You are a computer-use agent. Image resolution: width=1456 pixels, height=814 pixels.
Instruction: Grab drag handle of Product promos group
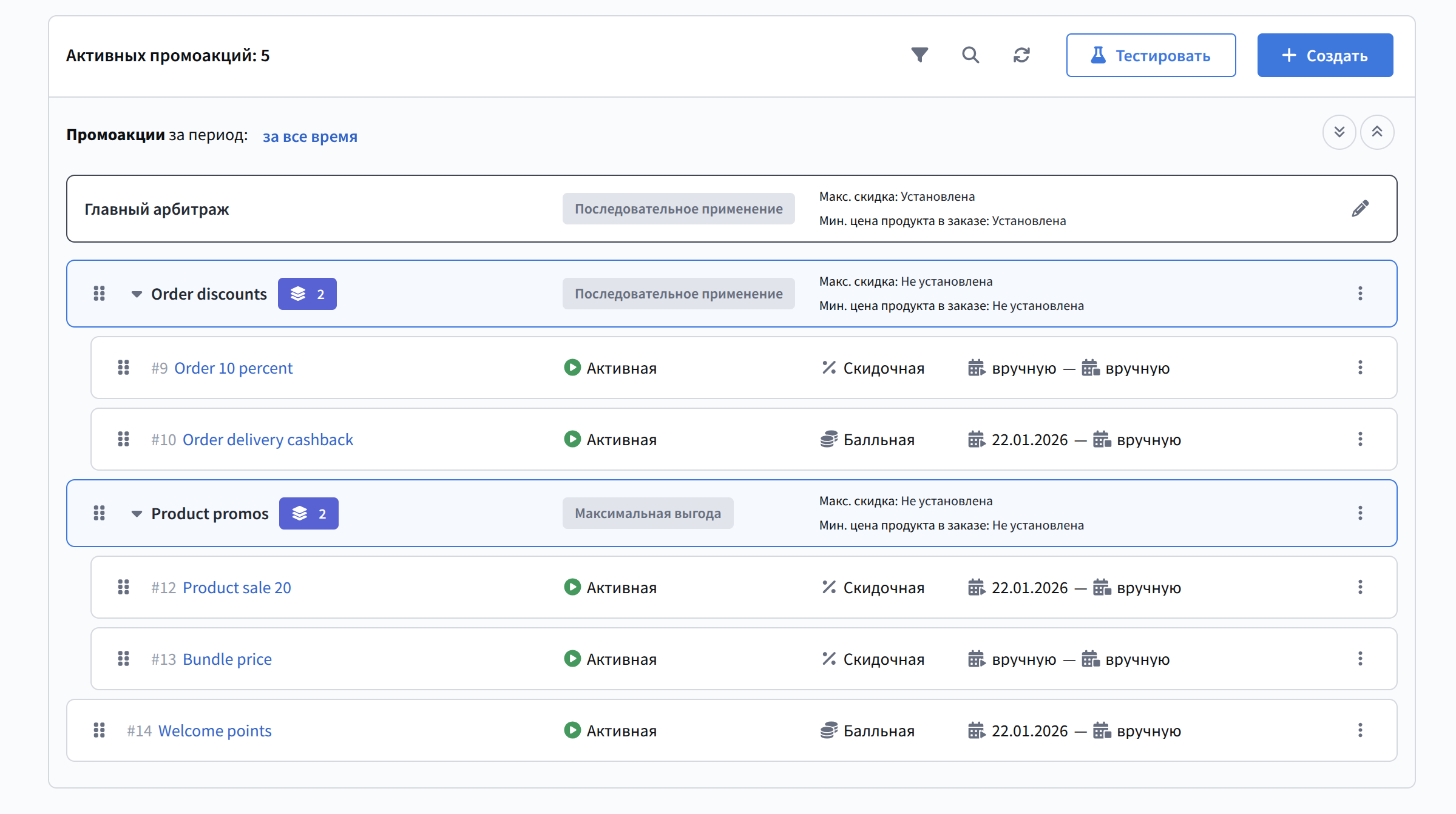pos(100,513)
